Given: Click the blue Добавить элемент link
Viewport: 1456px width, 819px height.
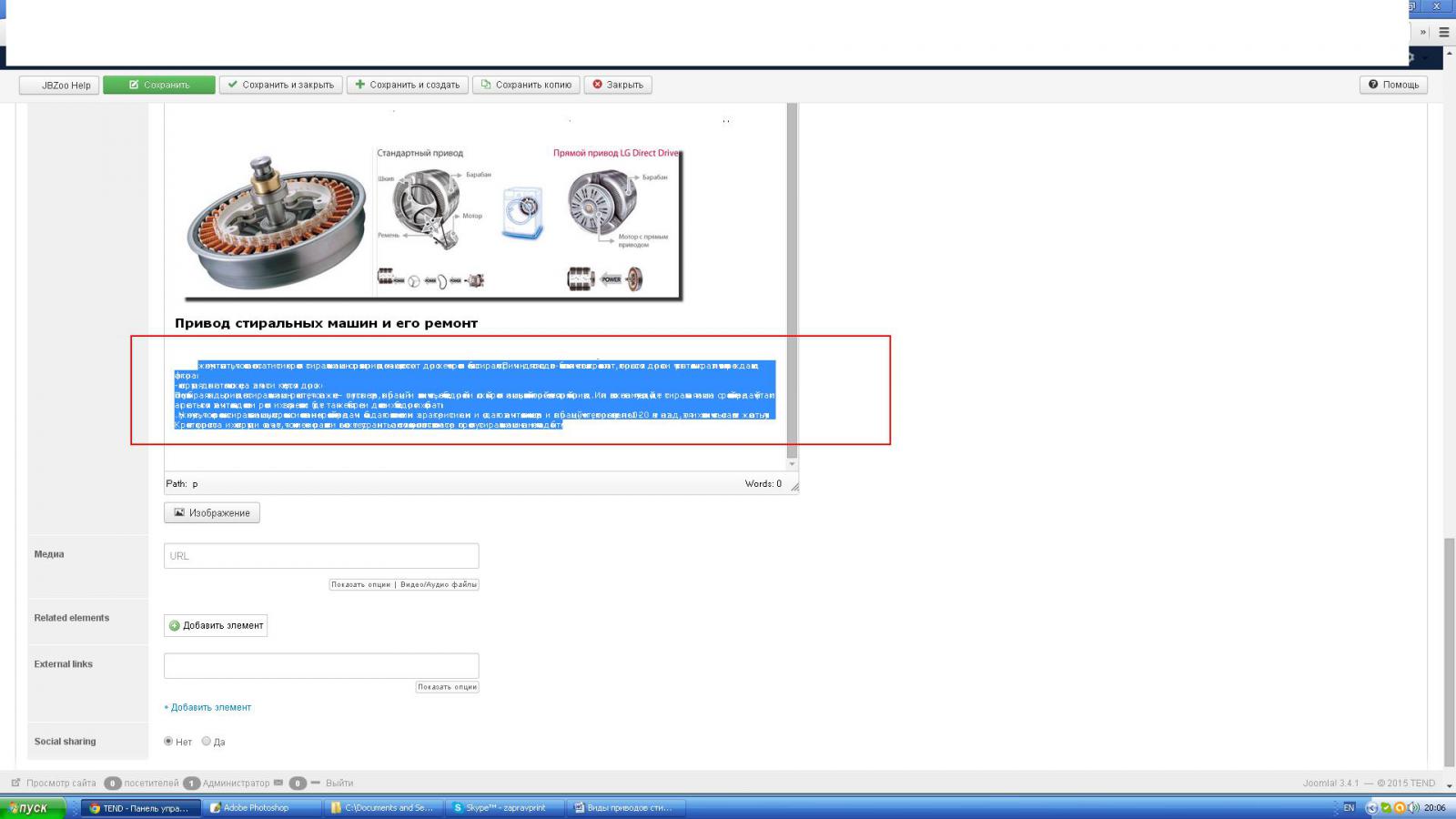Looking at the screenshot, I should [208, 707].
